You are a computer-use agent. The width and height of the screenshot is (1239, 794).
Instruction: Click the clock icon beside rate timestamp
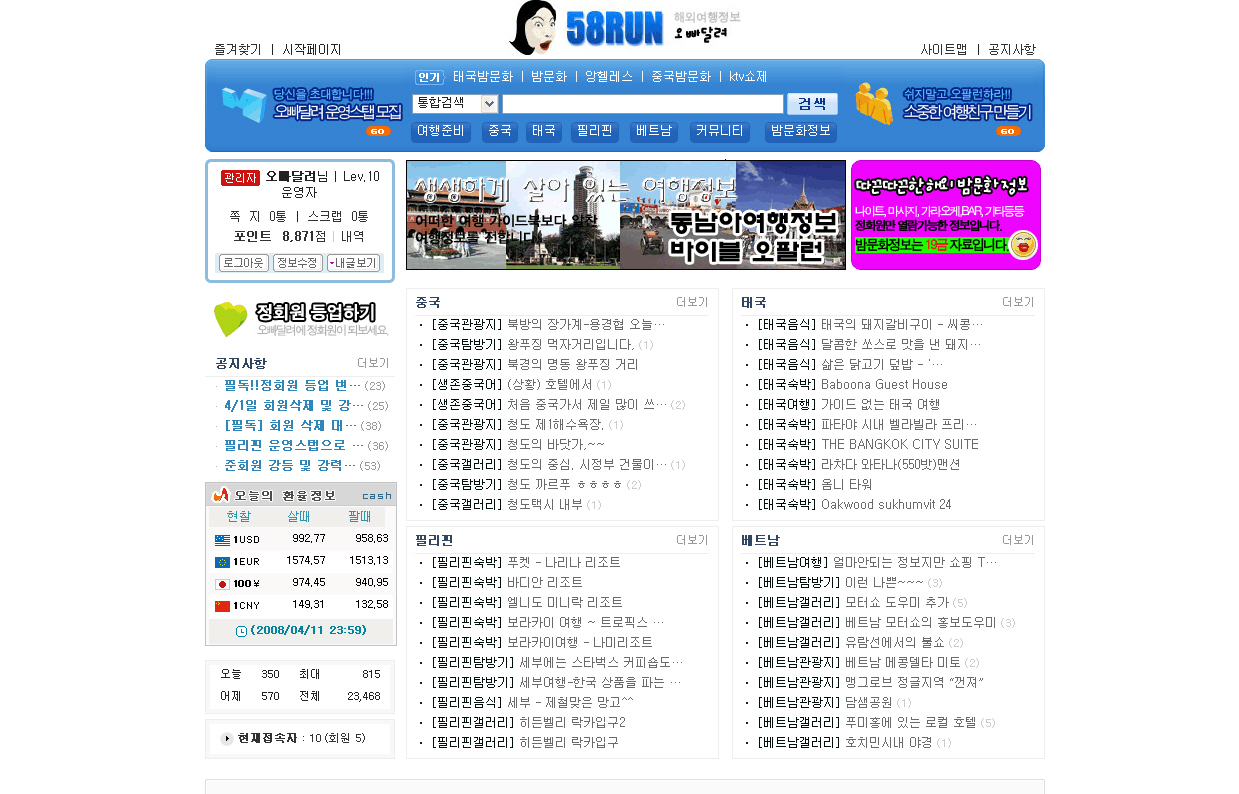[241, 631]
